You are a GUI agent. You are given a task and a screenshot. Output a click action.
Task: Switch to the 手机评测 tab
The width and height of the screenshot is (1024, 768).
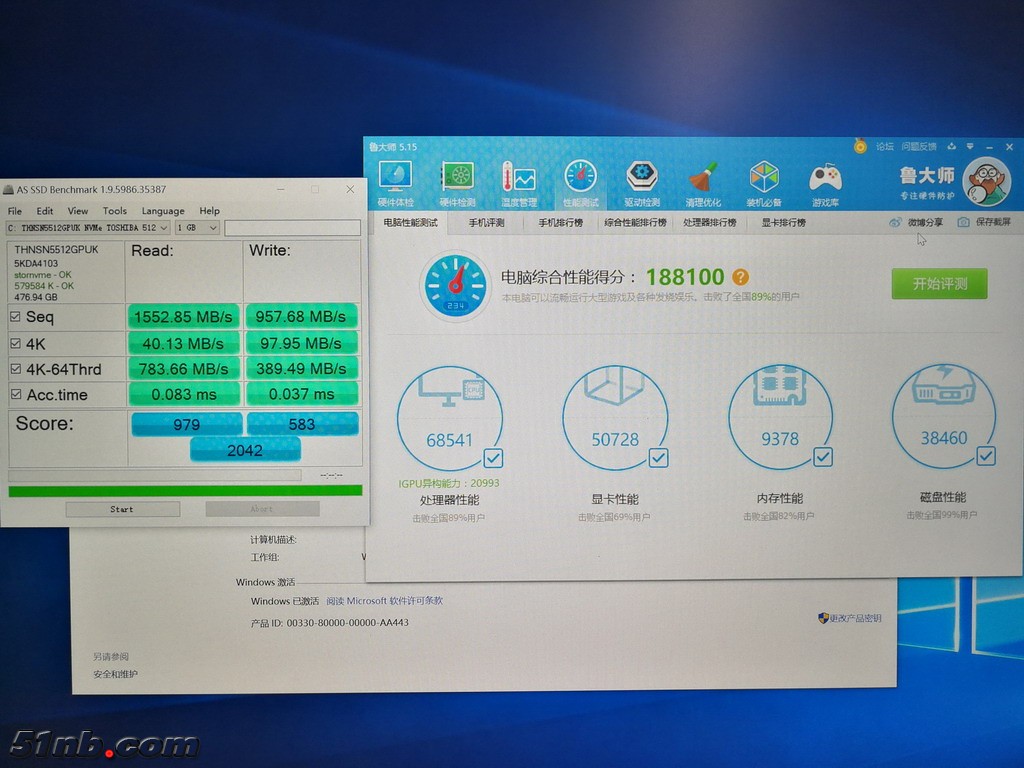click(x=487, y=222)
